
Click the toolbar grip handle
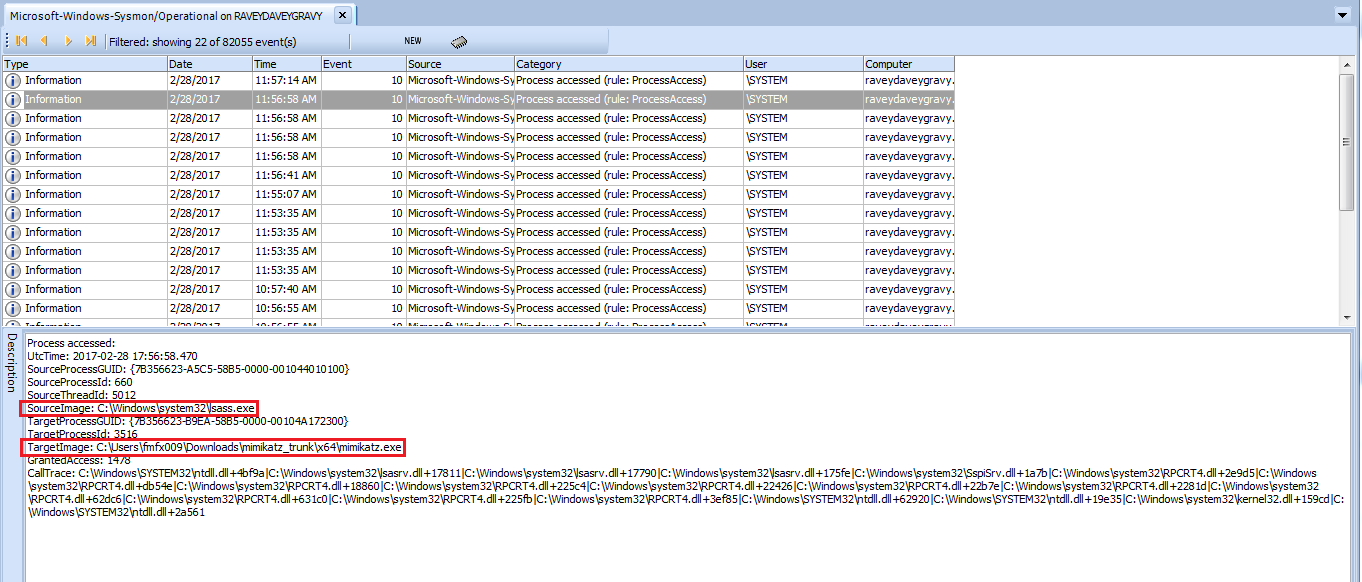(7, 41)
